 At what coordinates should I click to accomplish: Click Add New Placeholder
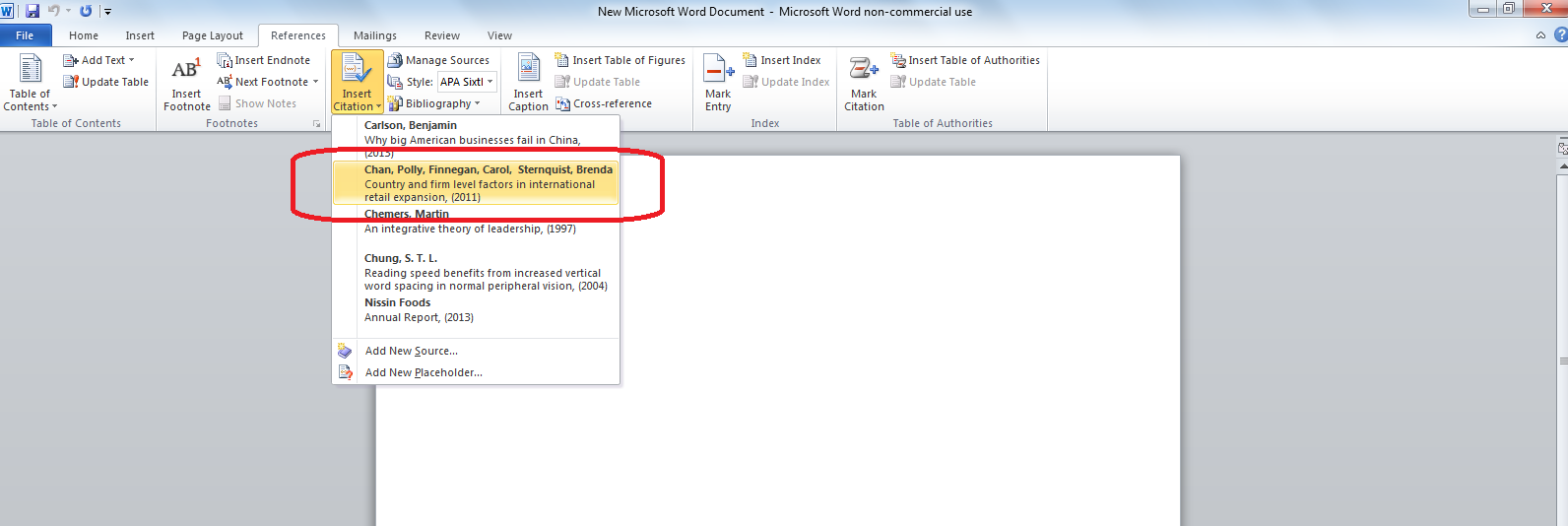point(423,372)
